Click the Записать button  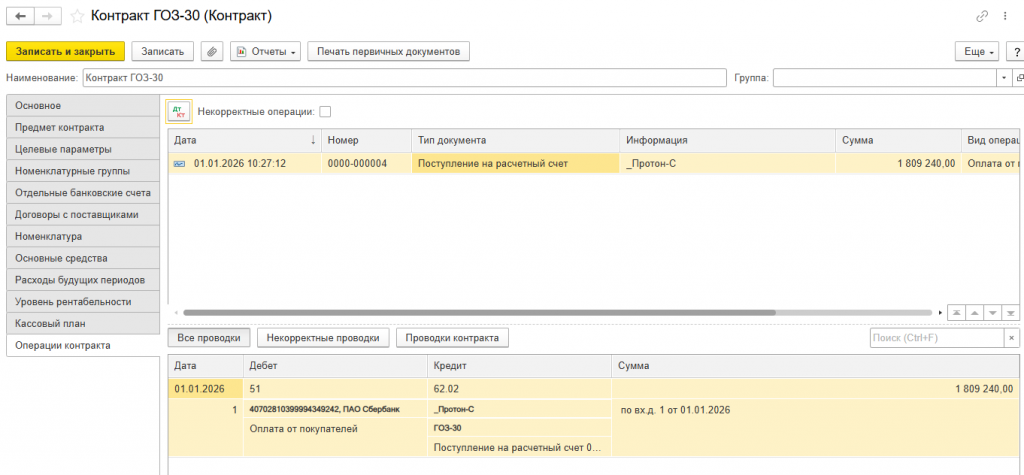click(163, 51)
